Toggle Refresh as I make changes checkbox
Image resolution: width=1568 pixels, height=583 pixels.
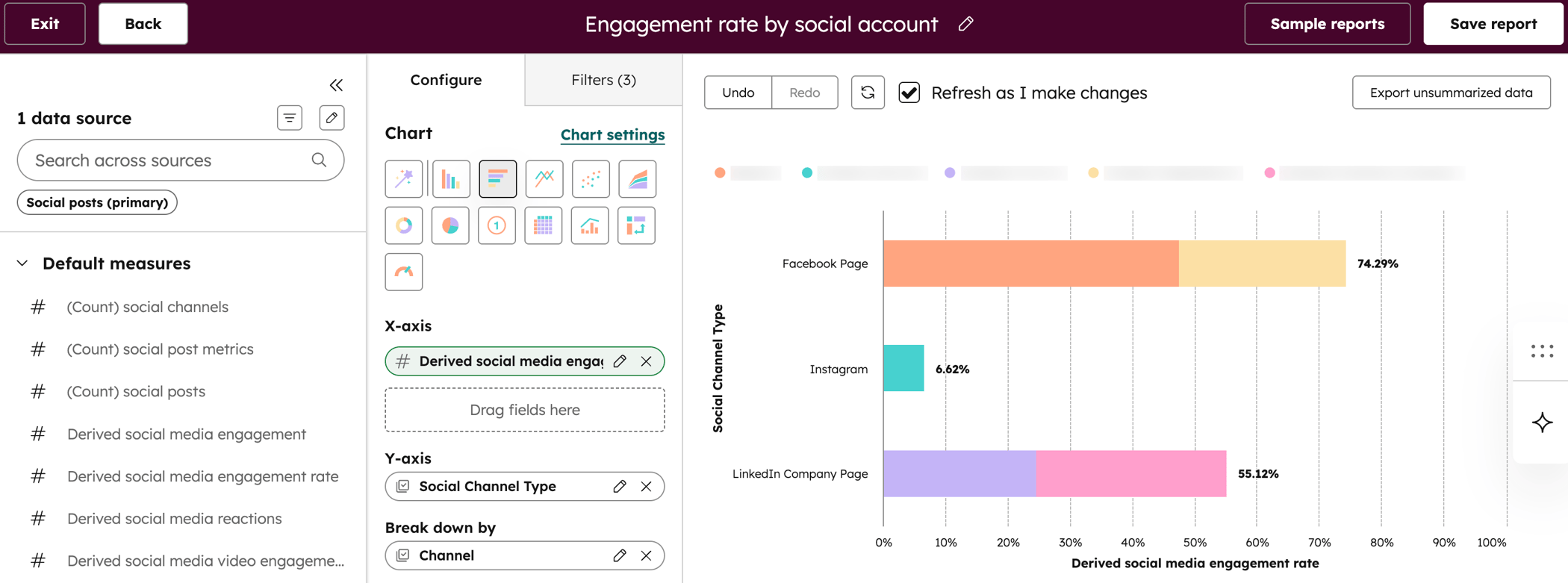click(x=909, y=93)
